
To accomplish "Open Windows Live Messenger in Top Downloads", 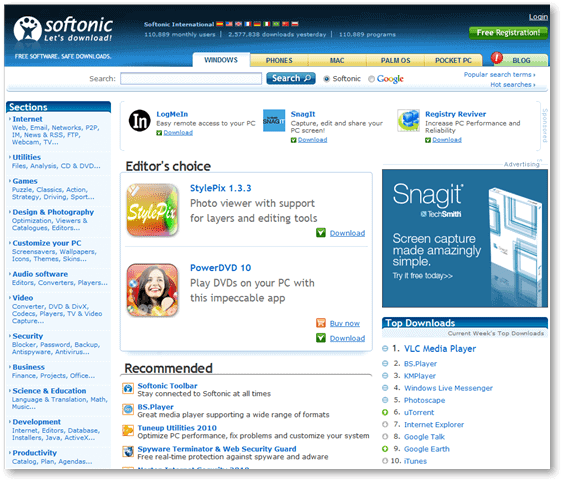I will (x=448, y=388).
